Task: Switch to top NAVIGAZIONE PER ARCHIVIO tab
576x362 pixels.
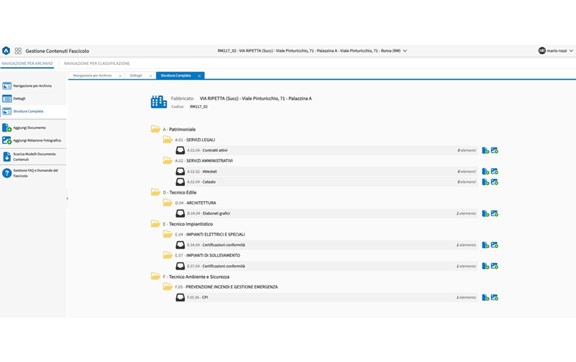Action: [27, 64]
